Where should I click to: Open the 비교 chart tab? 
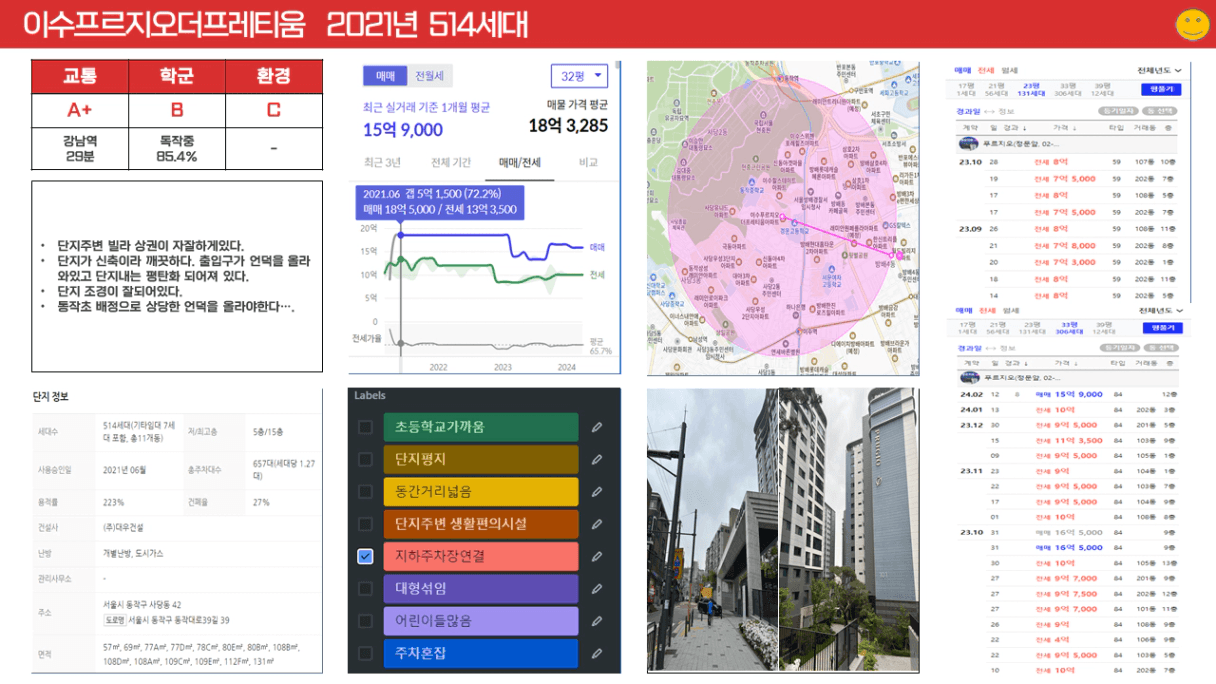tap(589, 162)
